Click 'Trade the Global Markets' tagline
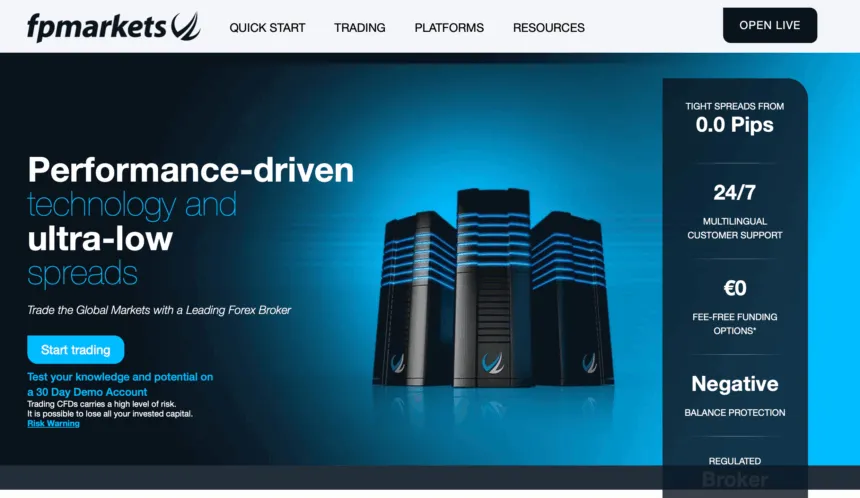The image size is (860, 498). (x=159, y=310)
